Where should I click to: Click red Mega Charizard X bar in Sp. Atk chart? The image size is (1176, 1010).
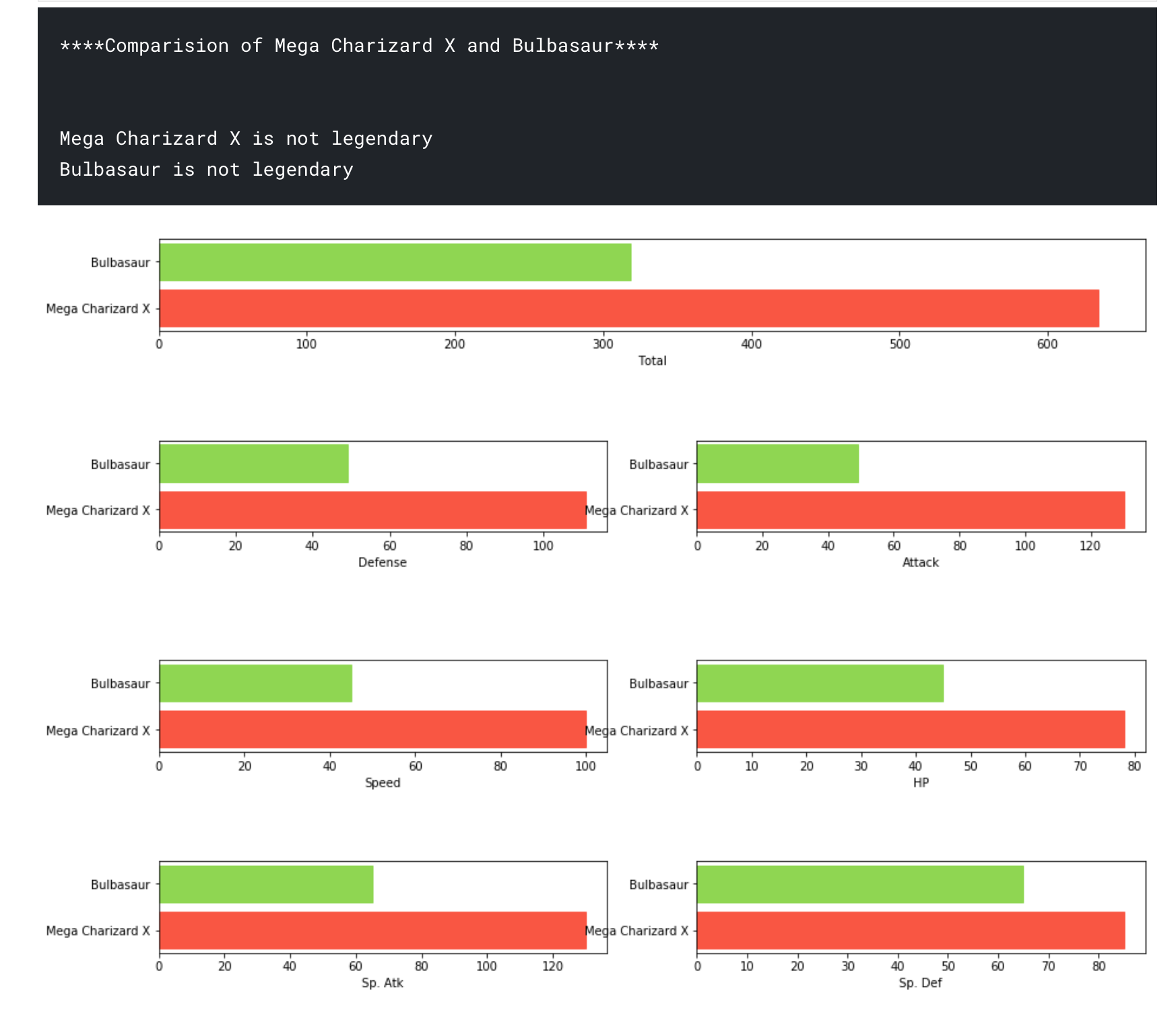coord(373,931)
